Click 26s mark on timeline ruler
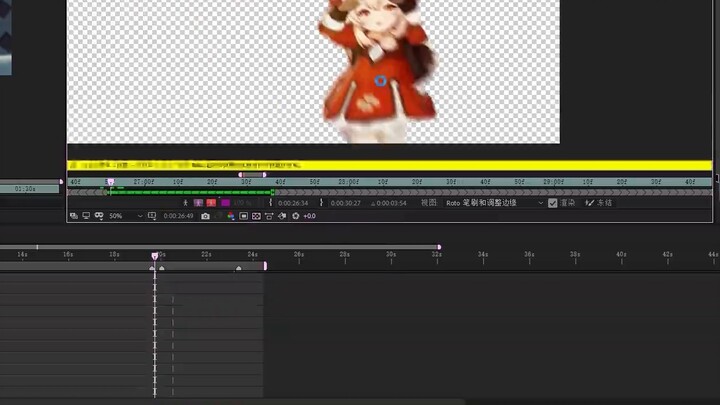This screenshot has height=405, width=720. click(x=299, y=254)
